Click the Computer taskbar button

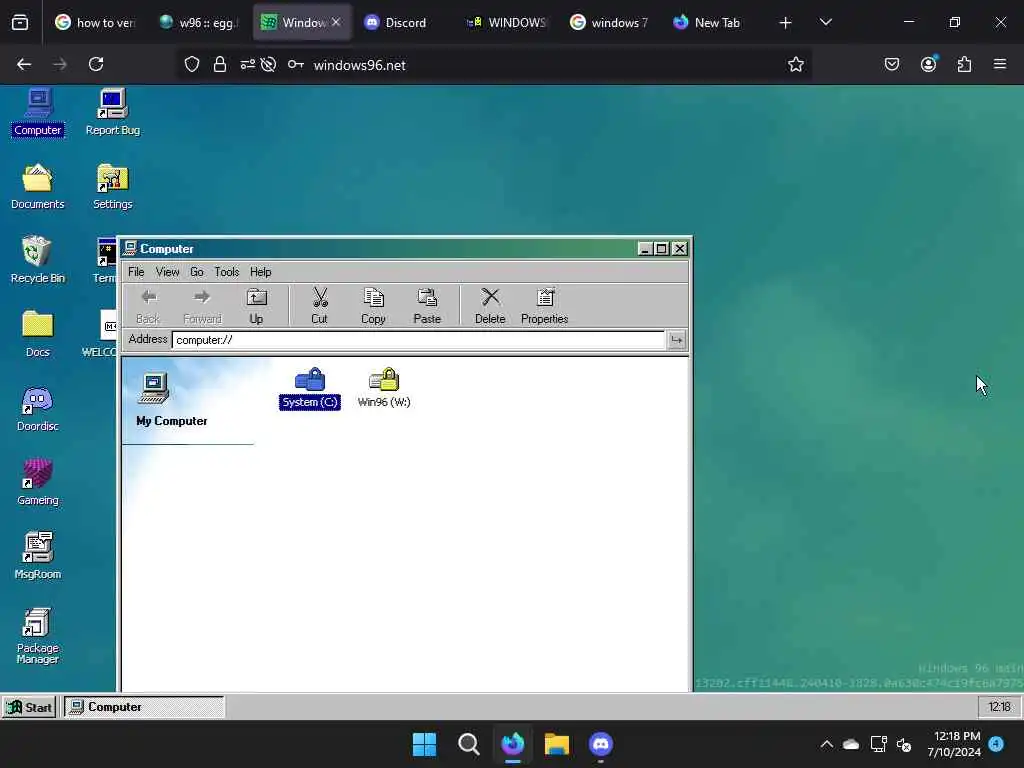144,707
